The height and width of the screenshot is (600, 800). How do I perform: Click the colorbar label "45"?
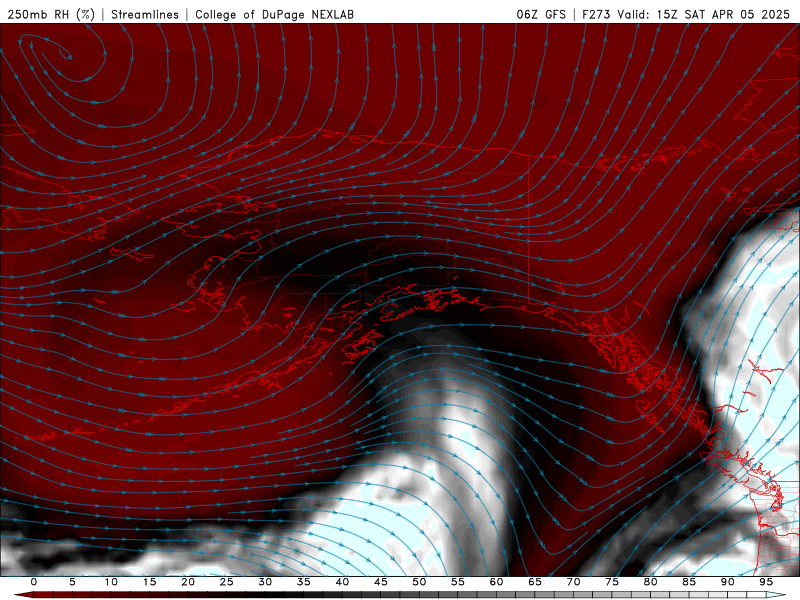[x=381, y=582]
